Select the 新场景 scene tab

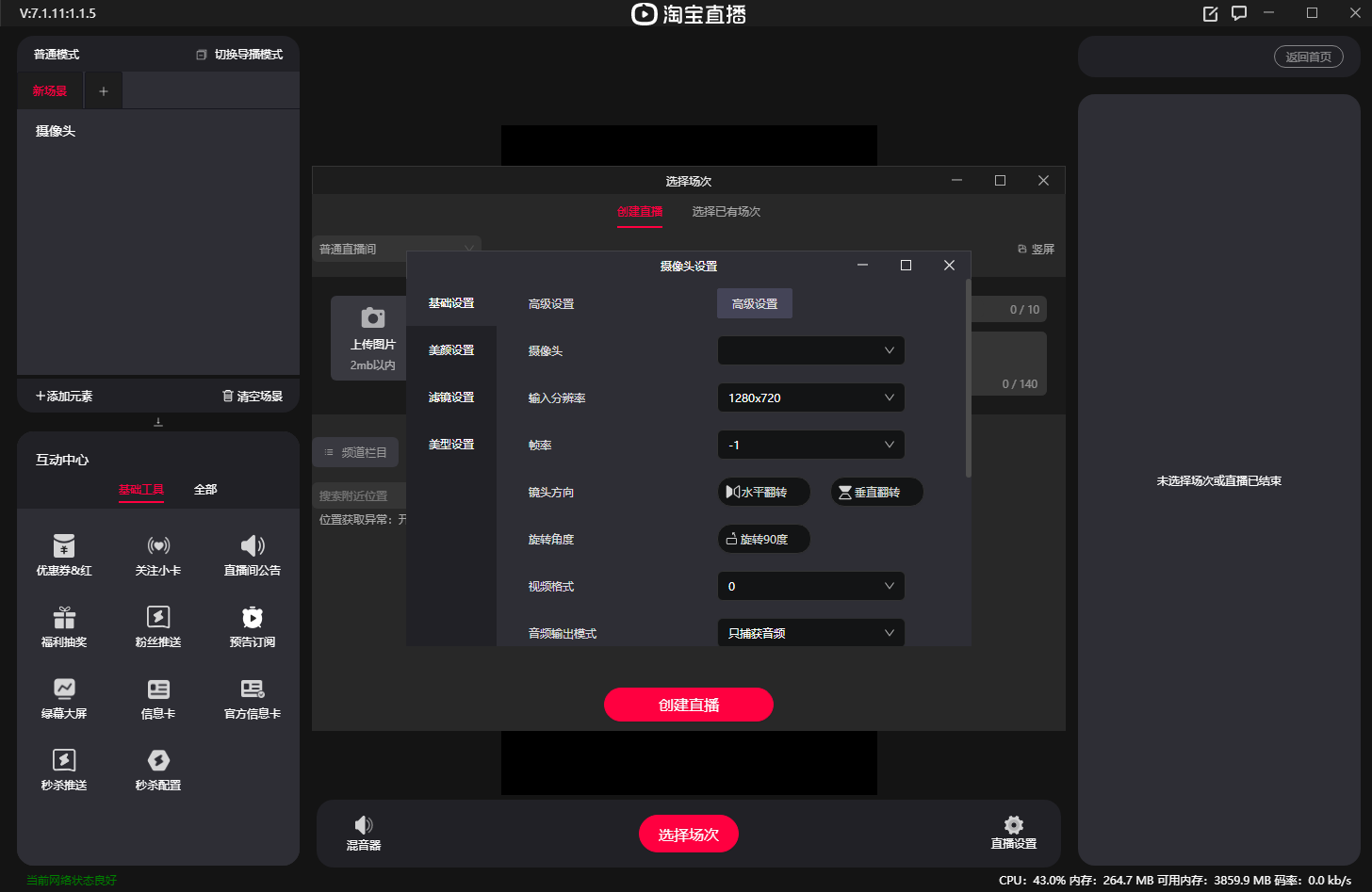[50, 91]
